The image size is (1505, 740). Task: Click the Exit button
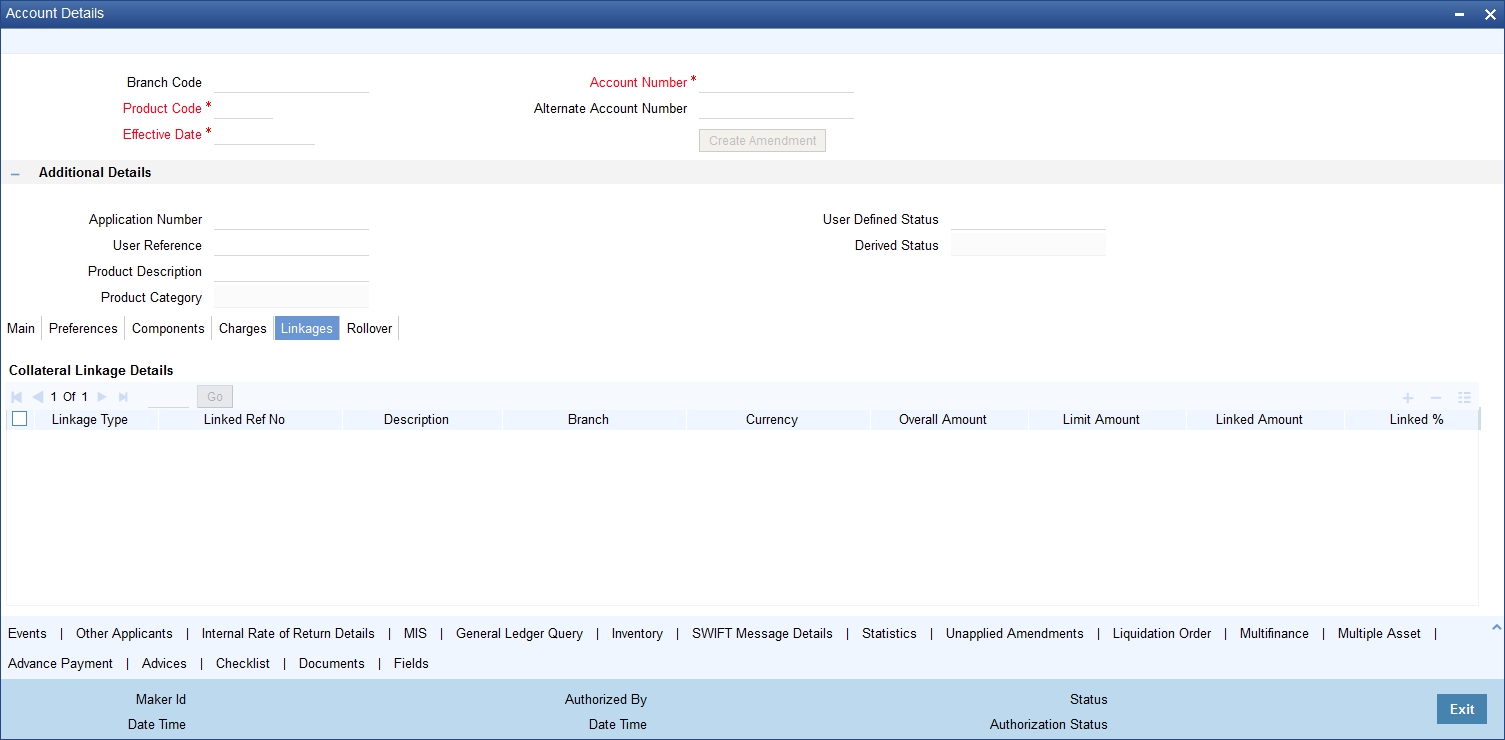[1462, 709]
